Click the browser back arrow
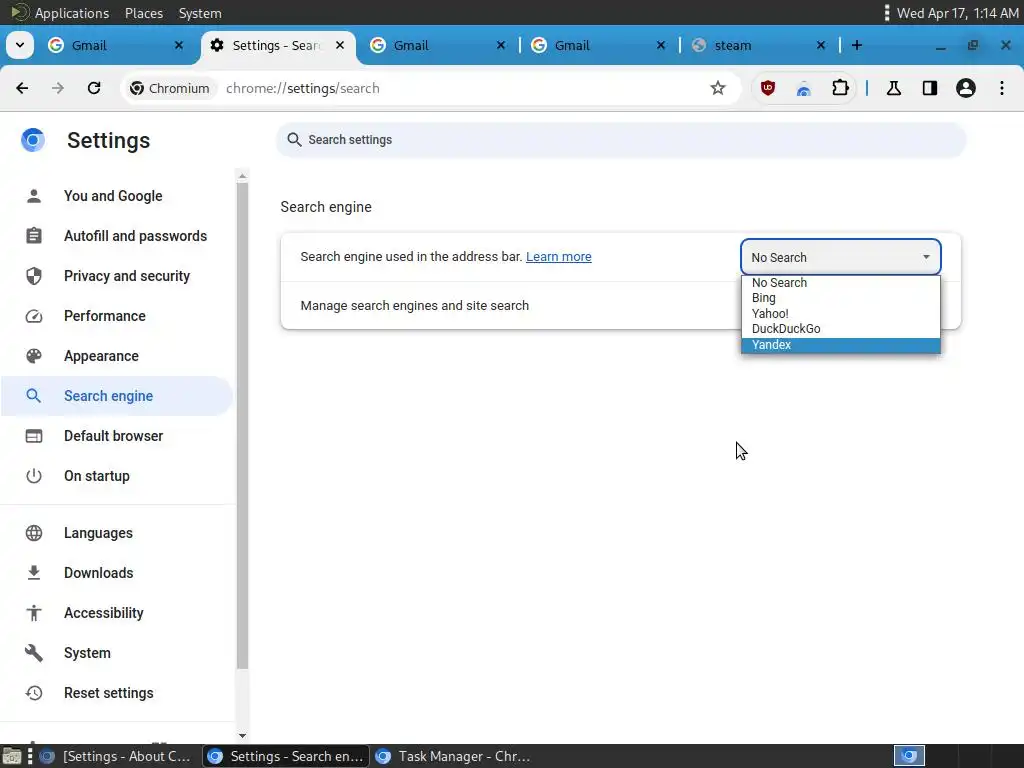Screen dimensions: 1024x768 click(x=22, y=88)
